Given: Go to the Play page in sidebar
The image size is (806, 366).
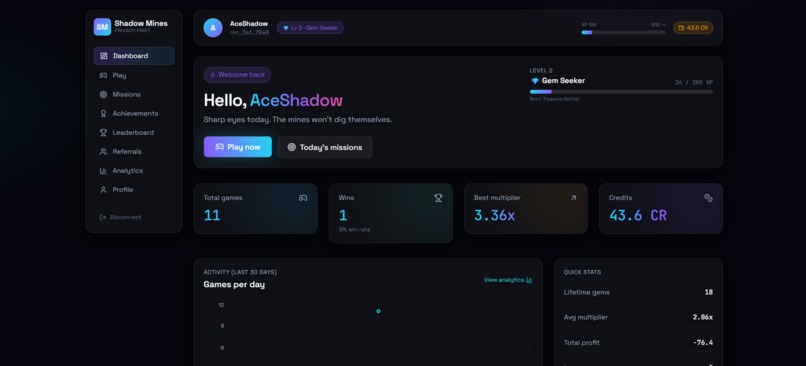Looking at the screenshot, I should point(134,75).
